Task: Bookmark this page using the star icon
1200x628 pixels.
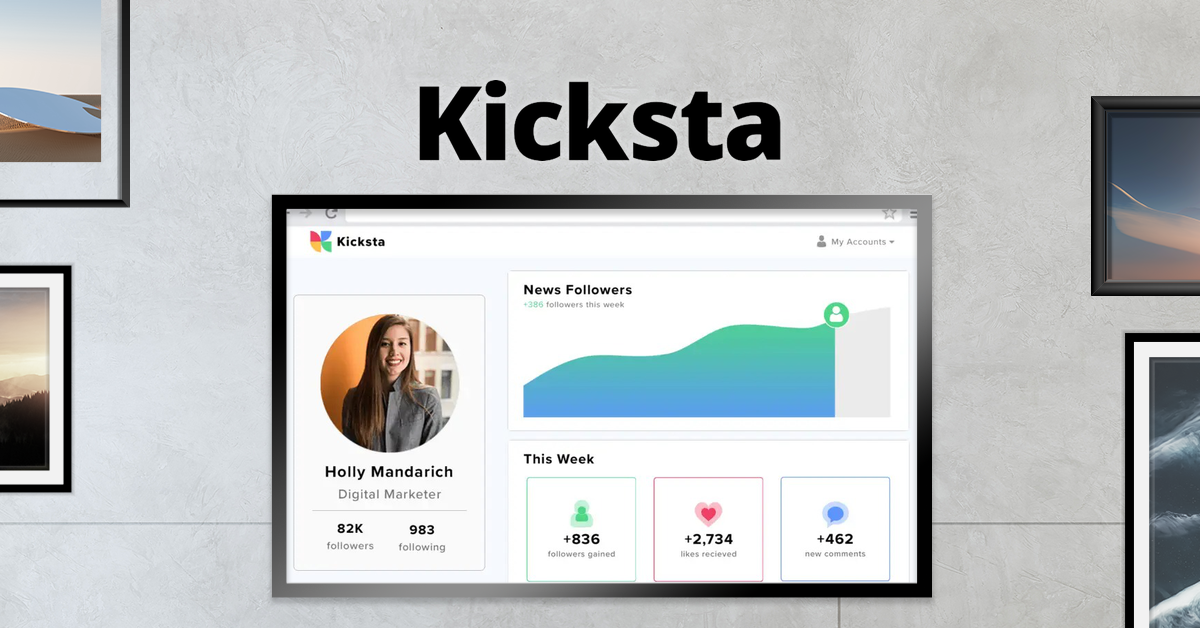Action: point(890,213)
